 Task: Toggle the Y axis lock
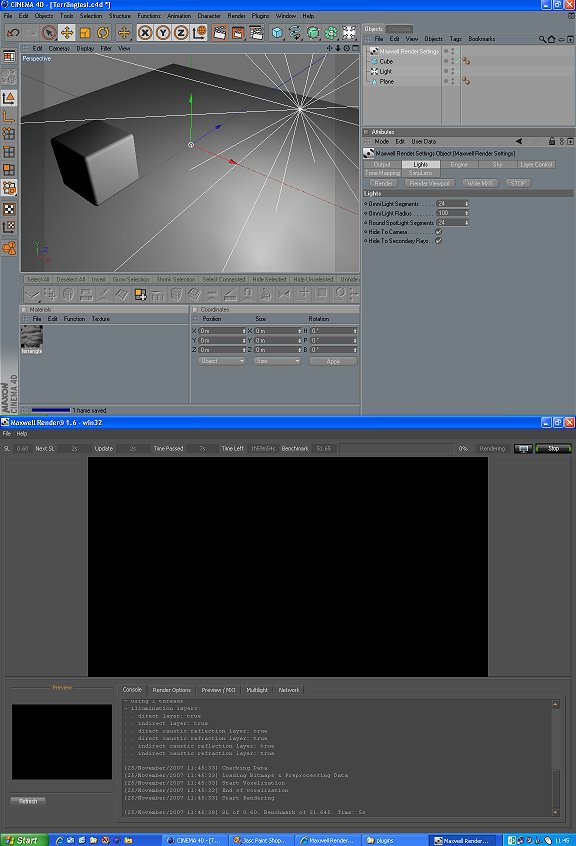point(163,33)
